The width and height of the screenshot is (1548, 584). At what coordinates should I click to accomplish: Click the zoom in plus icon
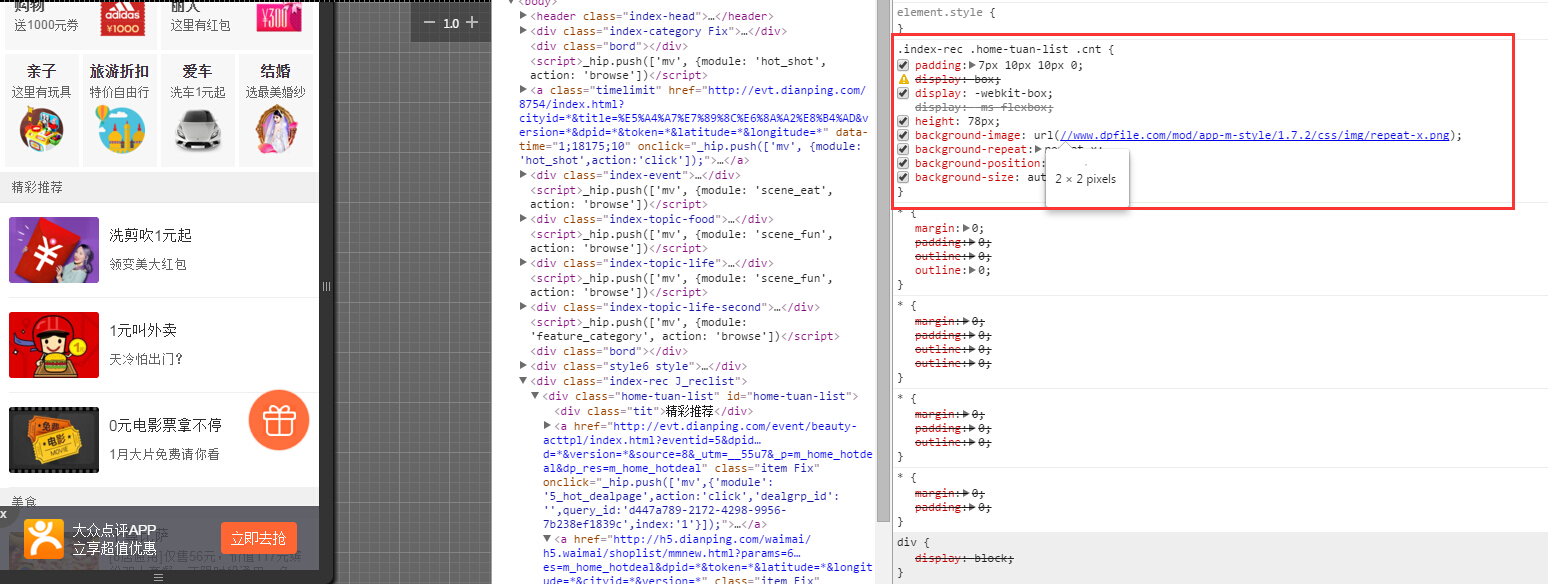coord(473,22)
